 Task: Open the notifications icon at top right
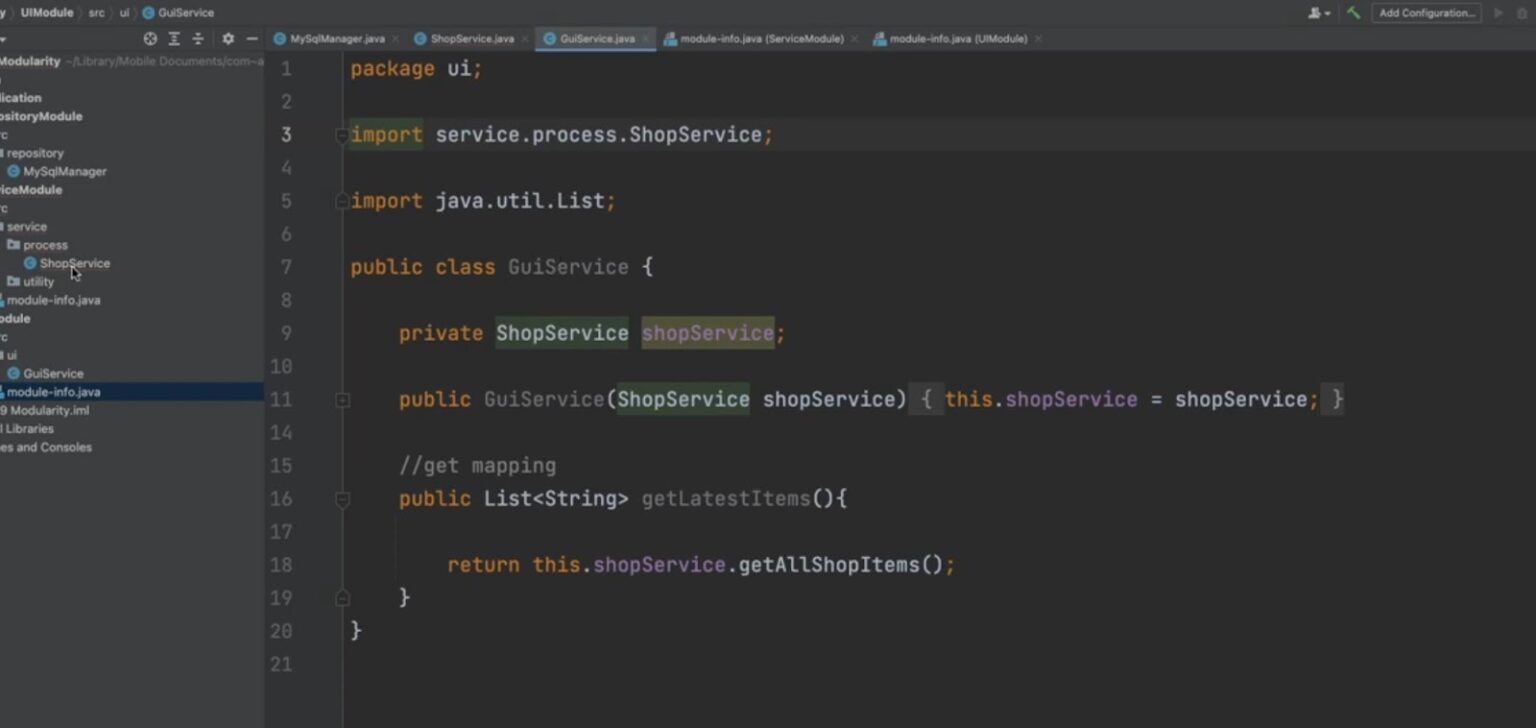[x=1523, y=13]
